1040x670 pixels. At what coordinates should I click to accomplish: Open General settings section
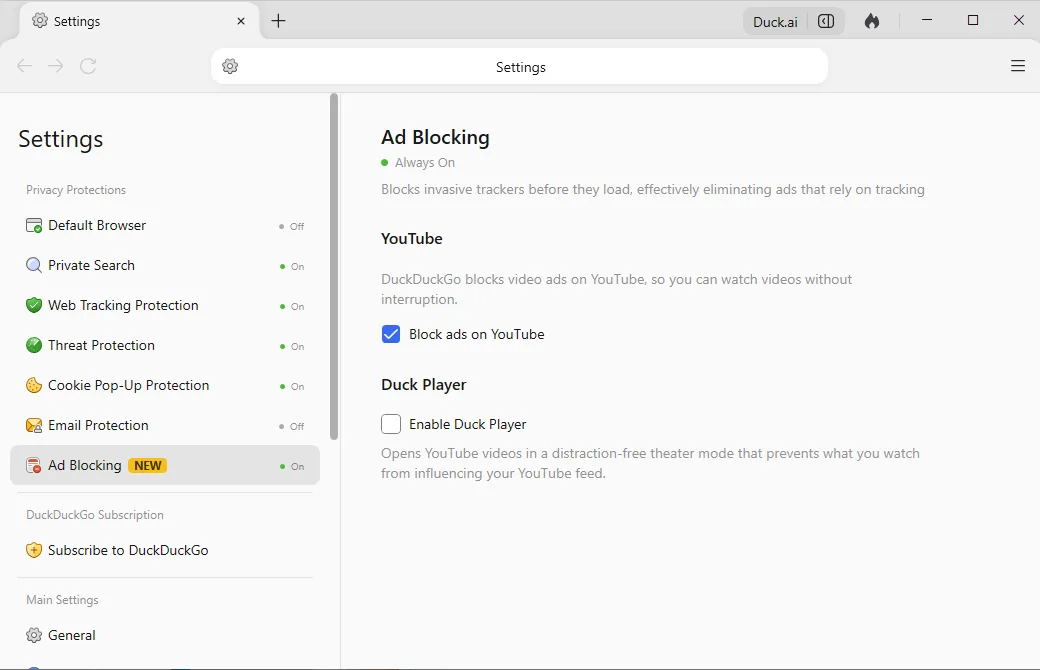(x=164, y=635)
